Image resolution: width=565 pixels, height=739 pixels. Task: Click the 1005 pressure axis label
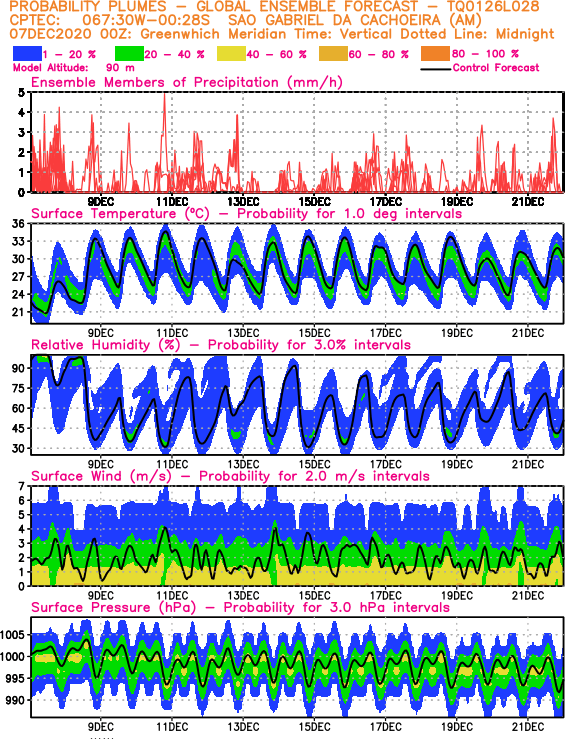click(14, 635)
